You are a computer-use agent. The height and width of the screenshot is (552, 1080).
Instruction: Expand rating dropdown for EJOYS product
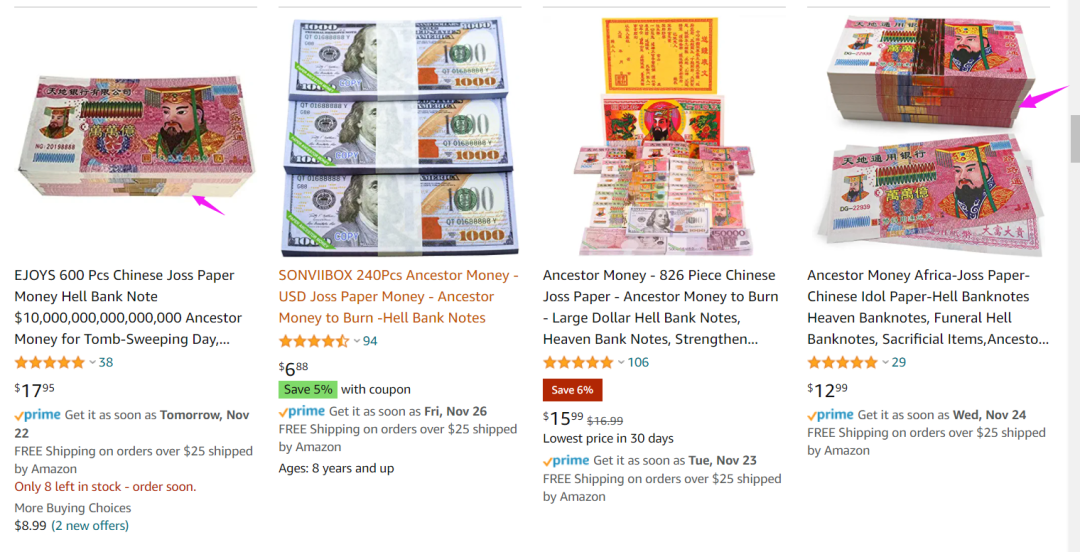click(92, 362)
